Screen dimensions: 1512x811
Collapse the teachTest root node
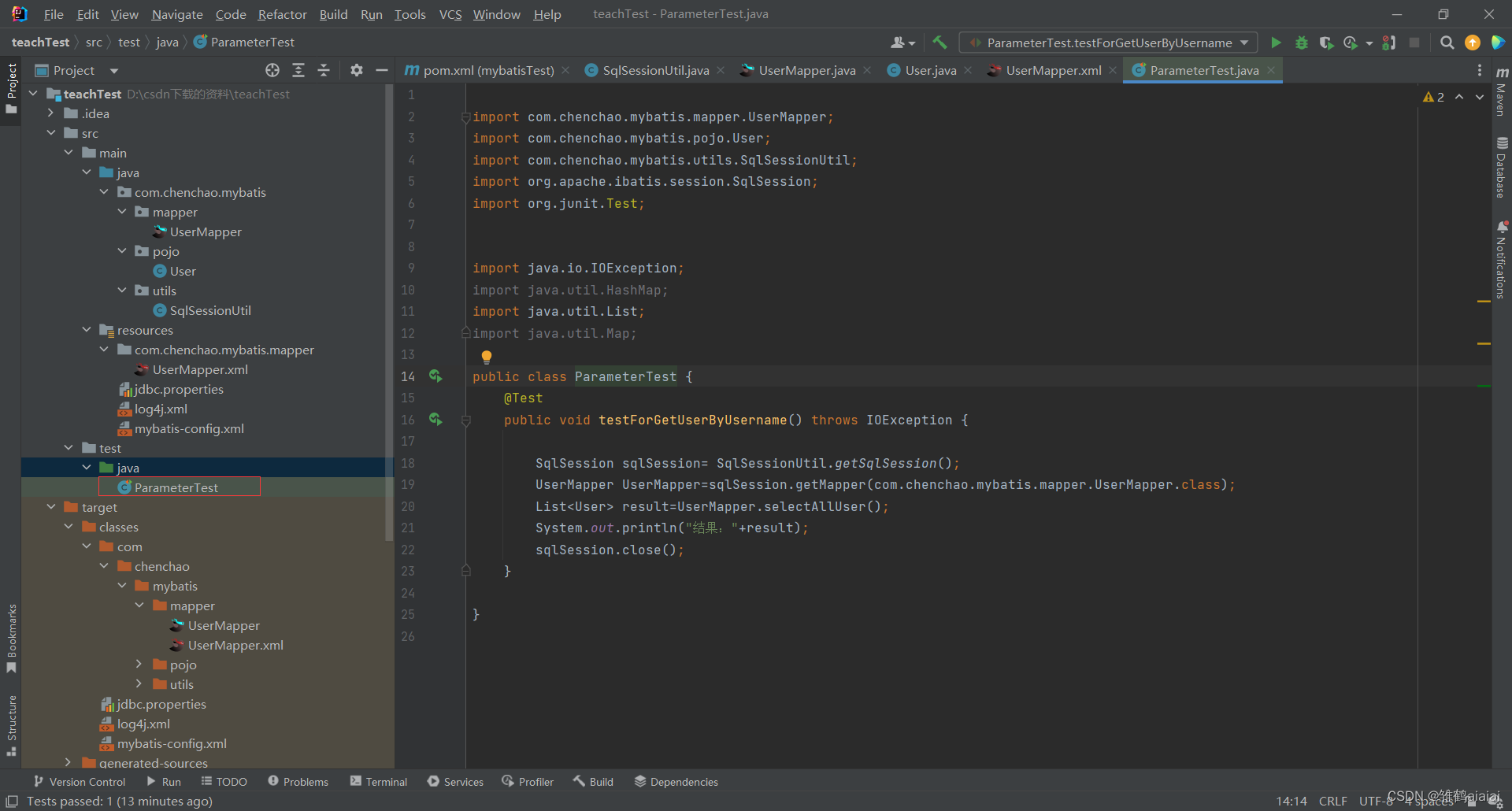33,94
